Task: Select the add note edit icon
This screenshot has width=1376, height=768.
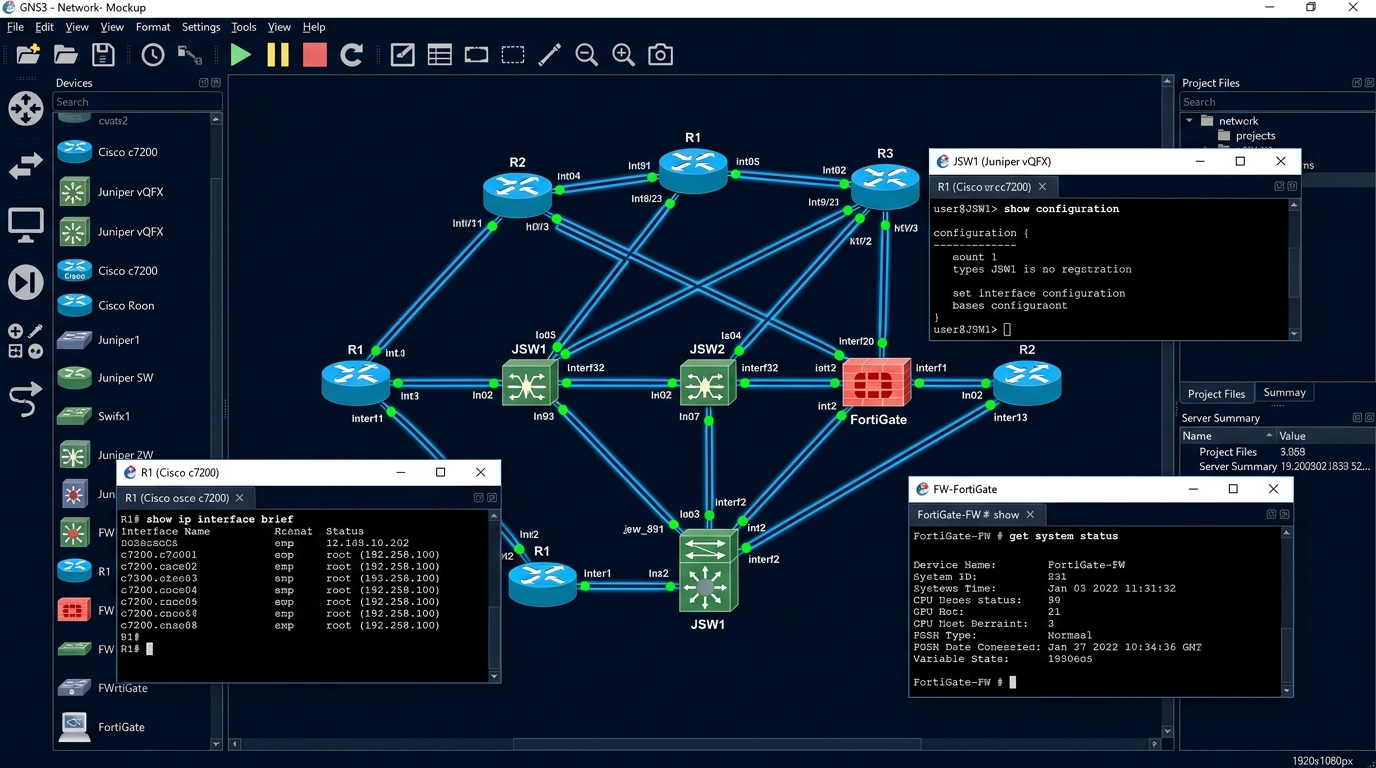Action: pos(402,54)
